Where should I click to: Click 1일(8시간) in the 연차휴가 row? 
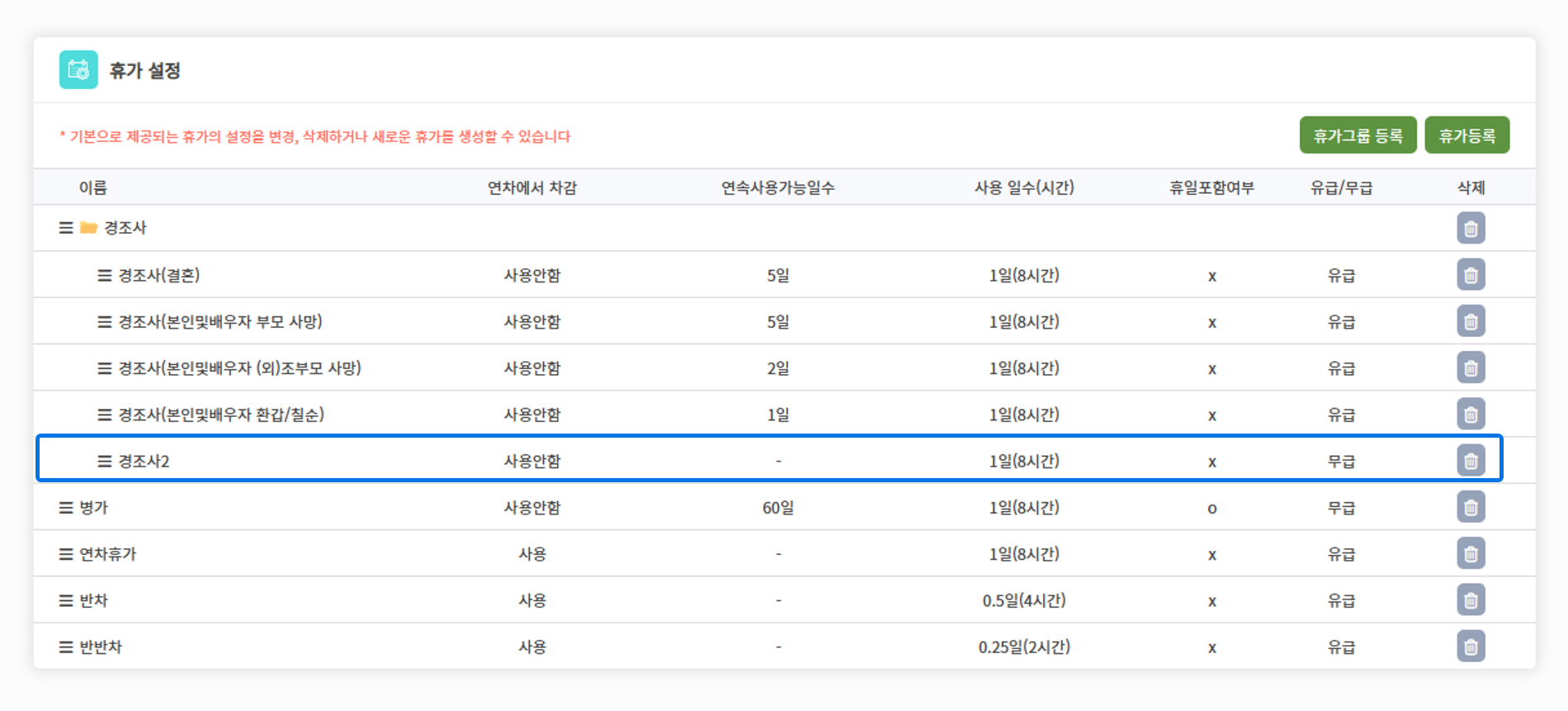tap(1024, 553)
